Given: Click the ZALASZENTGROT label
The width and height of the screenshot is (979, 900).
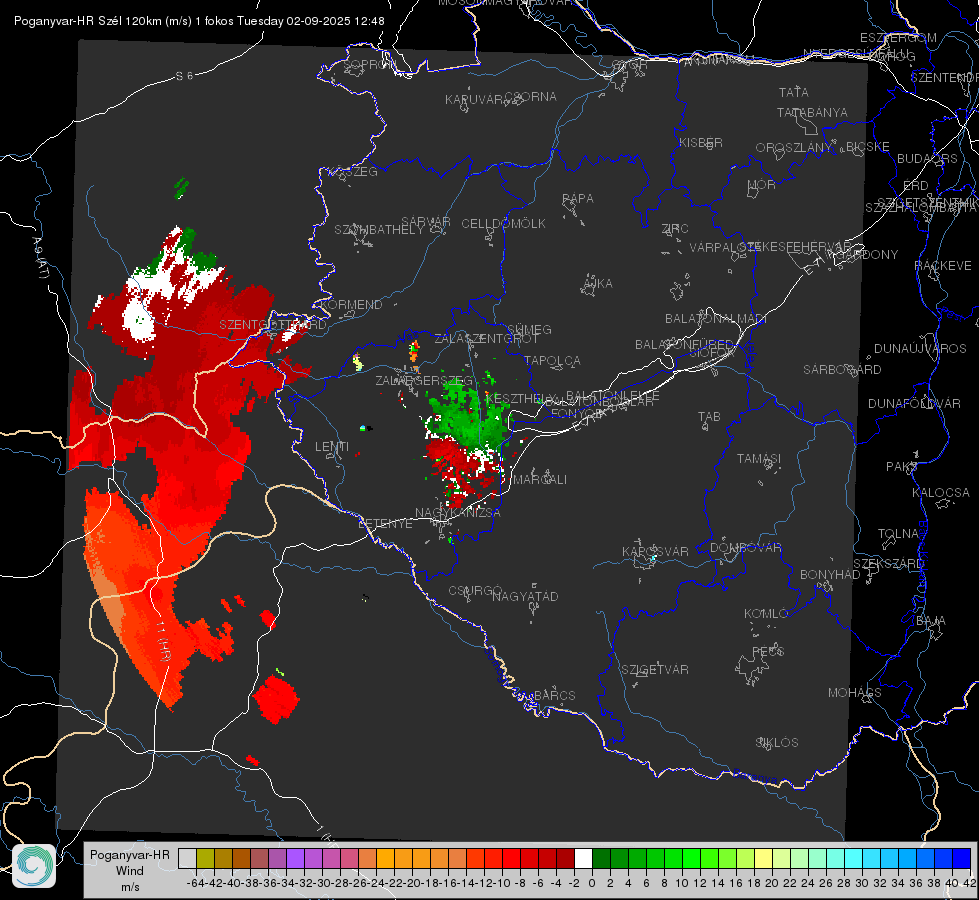Looking at the screenshot, I should [x=486, y=339].
